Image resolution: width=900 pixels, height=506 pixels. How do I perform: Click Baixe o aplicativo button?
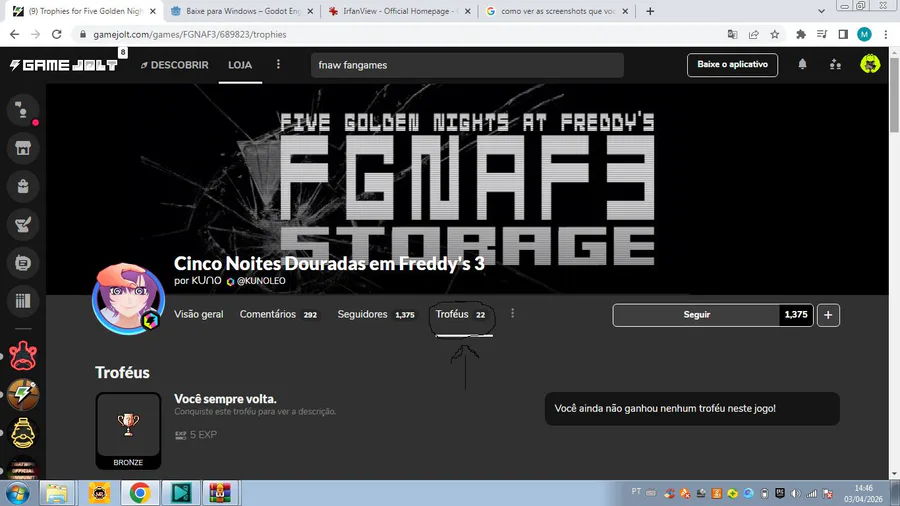pos(732,64)
